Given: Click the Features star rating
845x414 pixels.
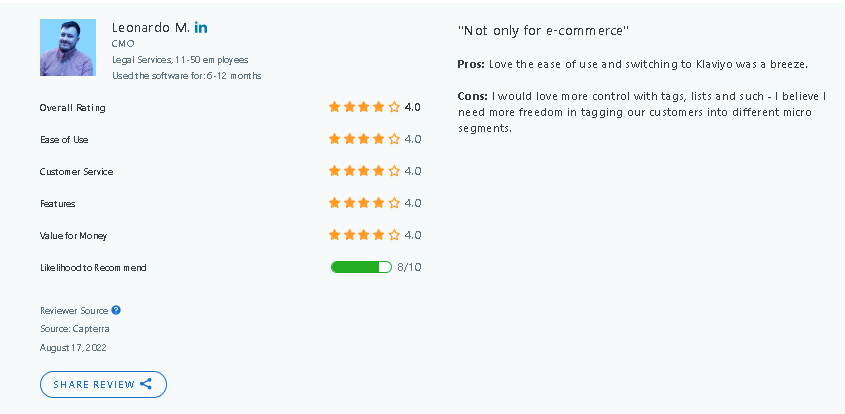Looking at the screenshot, I should (364, 203).
